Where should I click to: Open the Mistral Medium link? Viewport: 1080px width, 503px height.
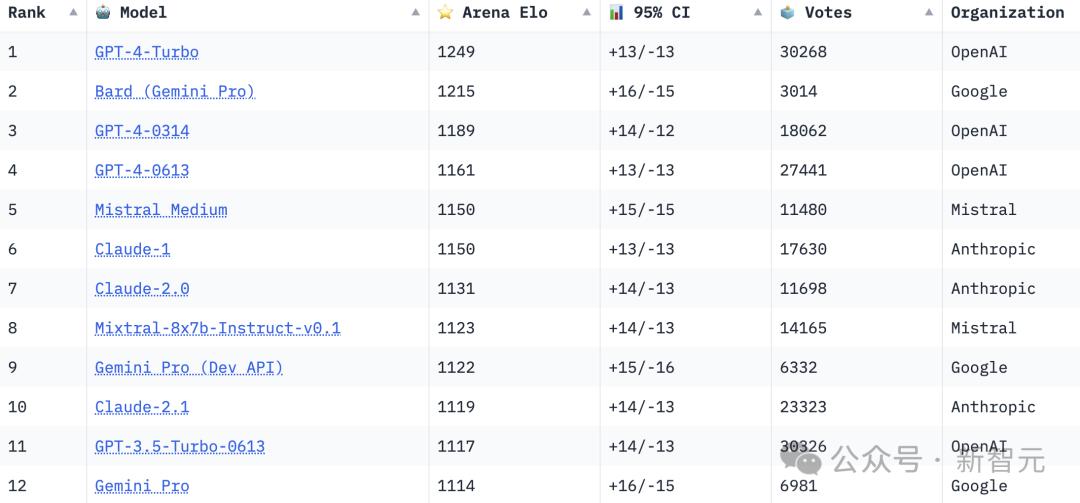pos(160,210)
